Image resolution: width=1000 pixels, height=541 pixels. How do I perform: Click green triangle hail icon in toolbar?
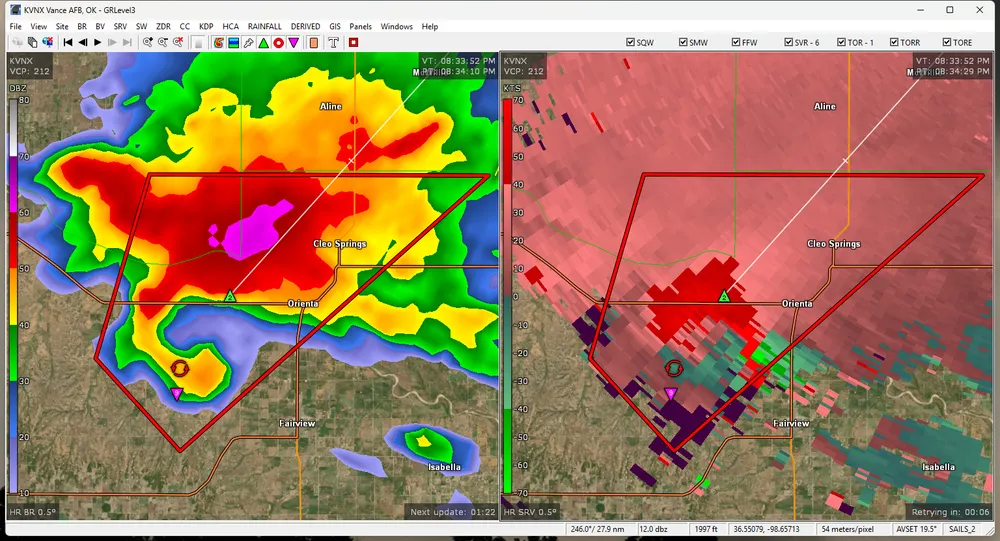[263, 43]
